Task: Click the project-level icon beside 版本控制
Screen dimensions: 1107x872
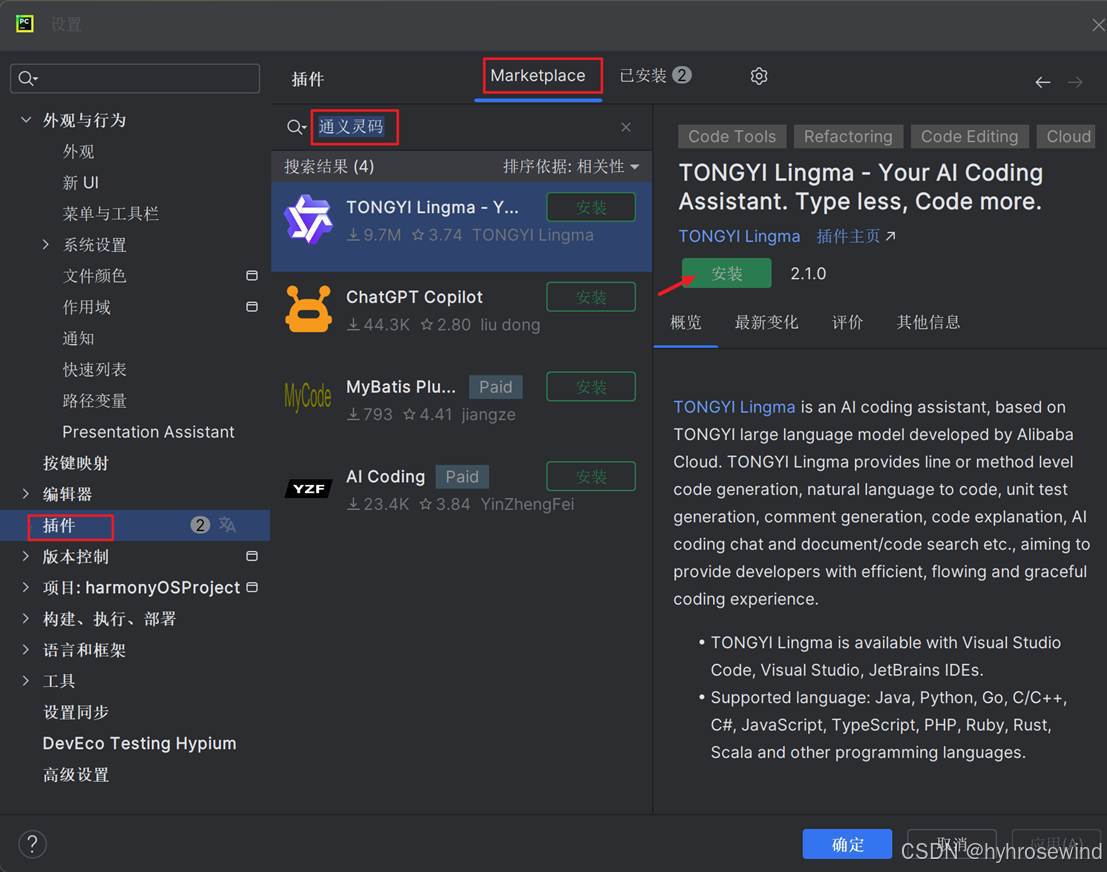Action: (x=251, y=556)
